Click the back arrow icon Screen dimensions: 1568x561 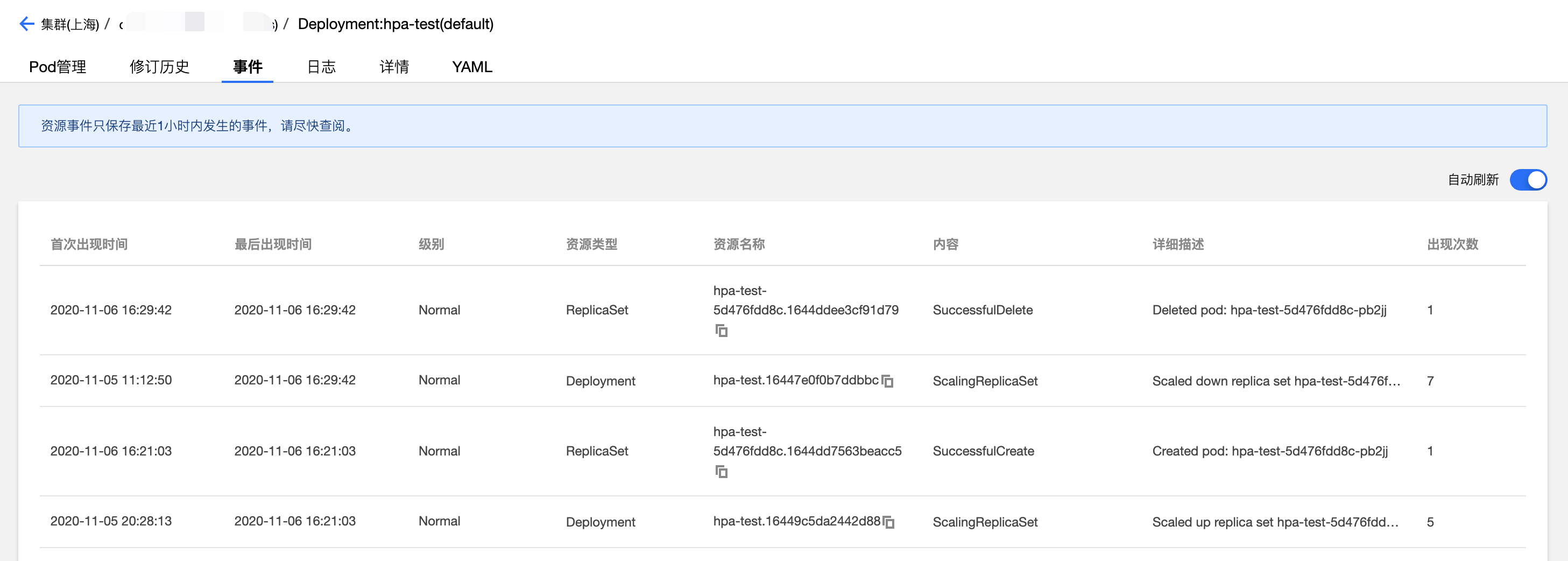point(26,24)
